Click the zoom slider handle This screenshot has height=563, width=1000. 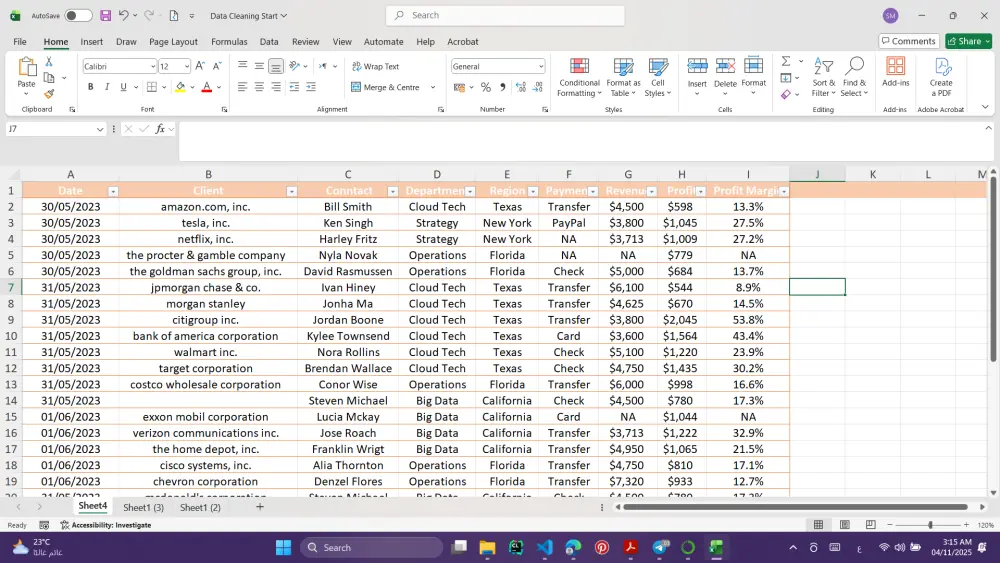coord(930,525)
